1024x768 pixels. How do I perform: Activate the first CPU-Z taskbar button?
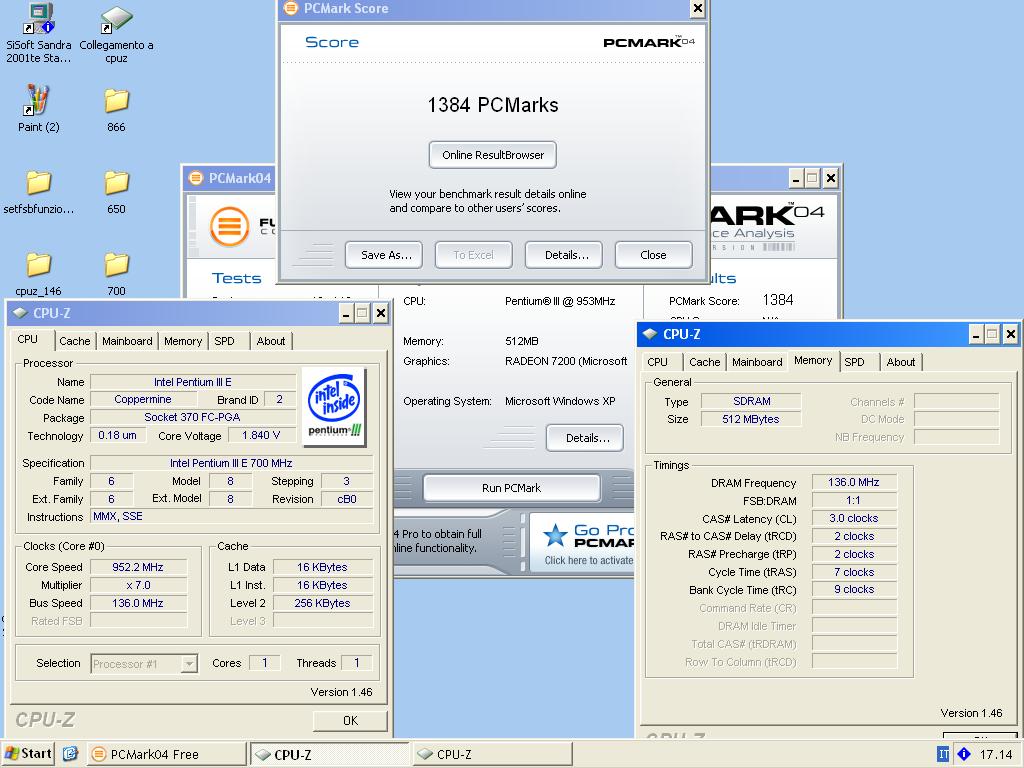pos(330,754)
